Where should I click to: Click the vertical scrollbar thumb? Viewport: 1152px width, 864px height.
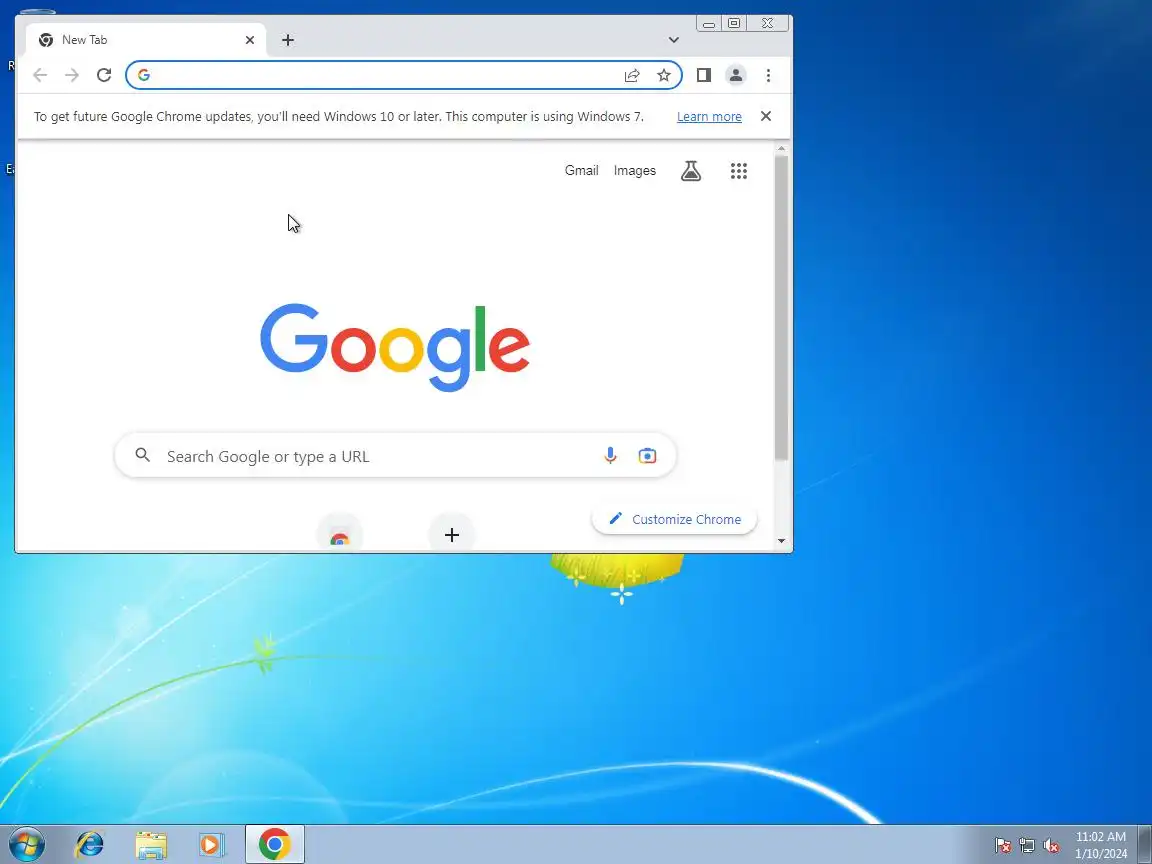point(781,309)
